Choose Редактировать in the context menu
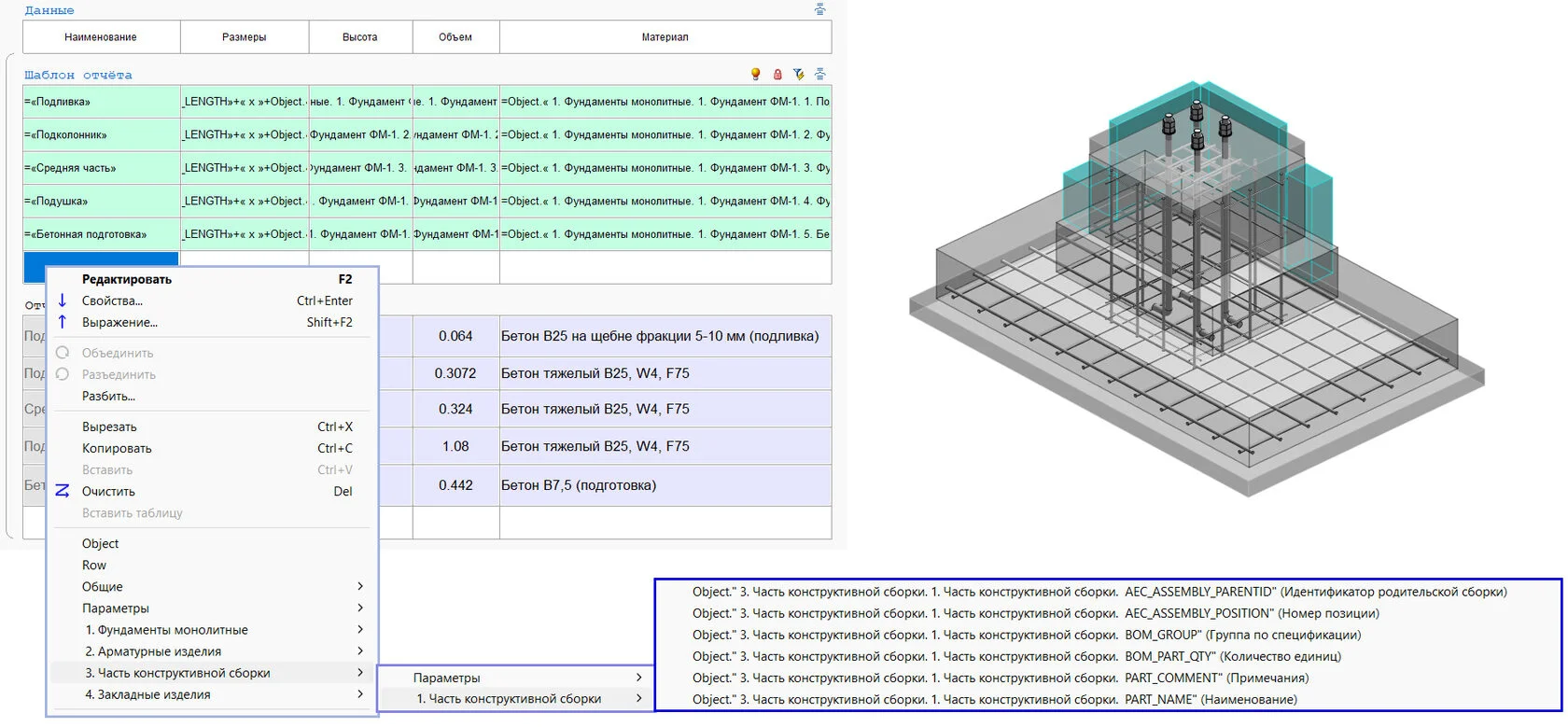Screen dimensions: 1568x727 click(x=213, y=279)
